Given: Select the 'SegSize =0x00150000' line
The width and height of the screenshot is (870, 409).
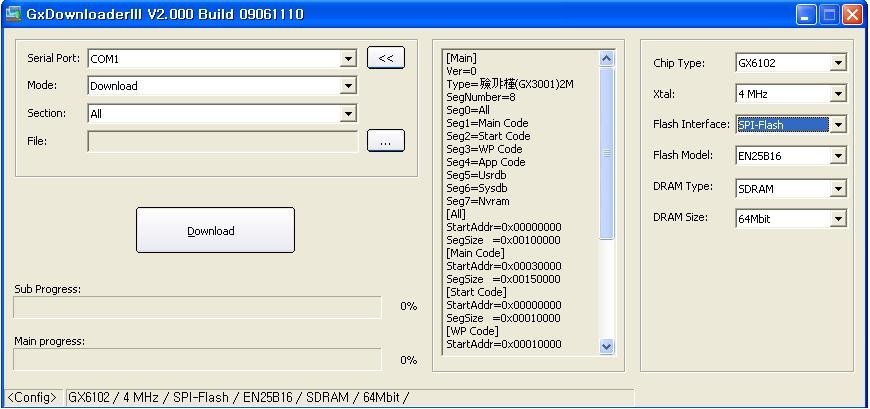Looking at the screenshot, I should (x=503, y=279).
